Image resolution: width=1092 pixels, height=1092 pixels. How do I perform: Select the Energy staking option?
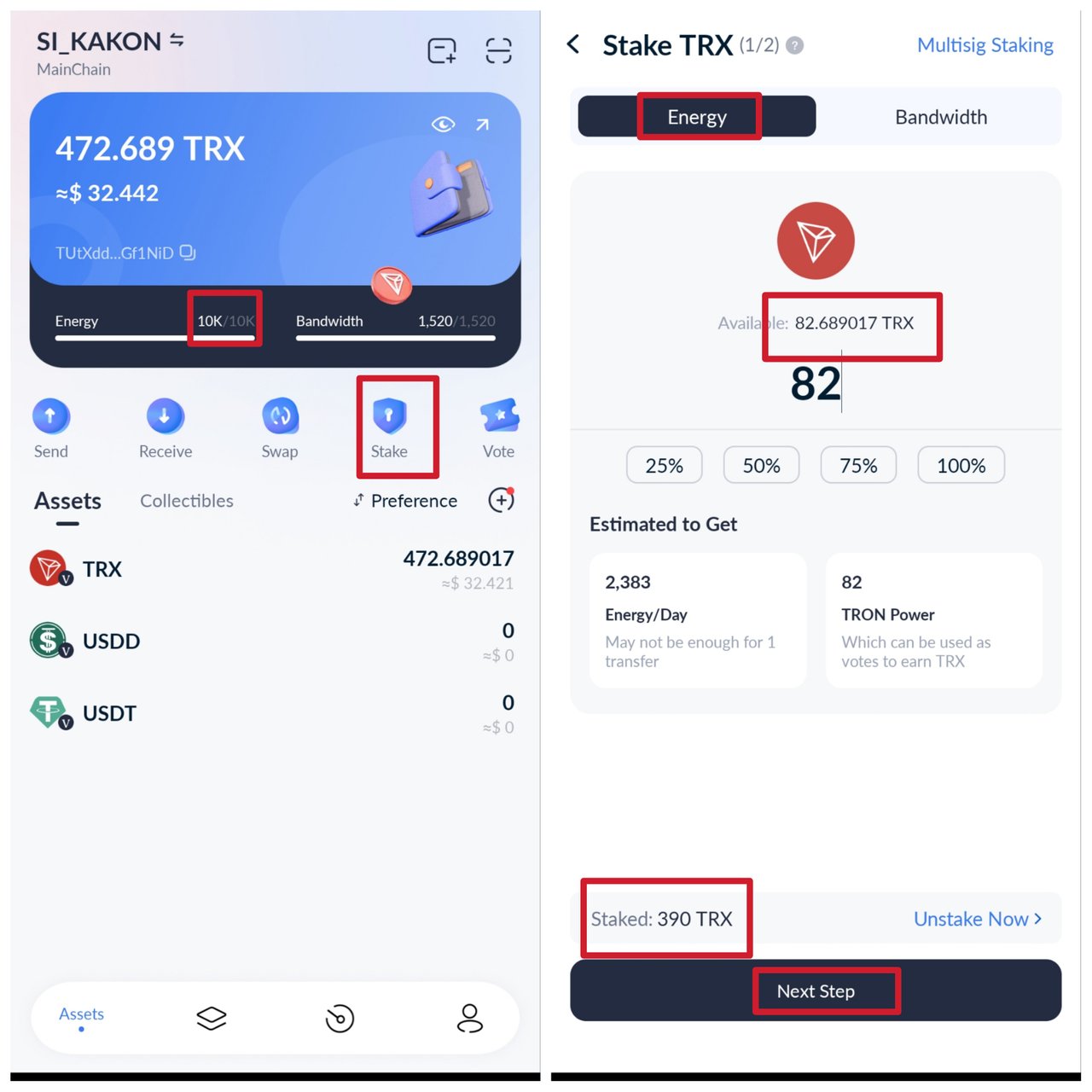(697, 117)
